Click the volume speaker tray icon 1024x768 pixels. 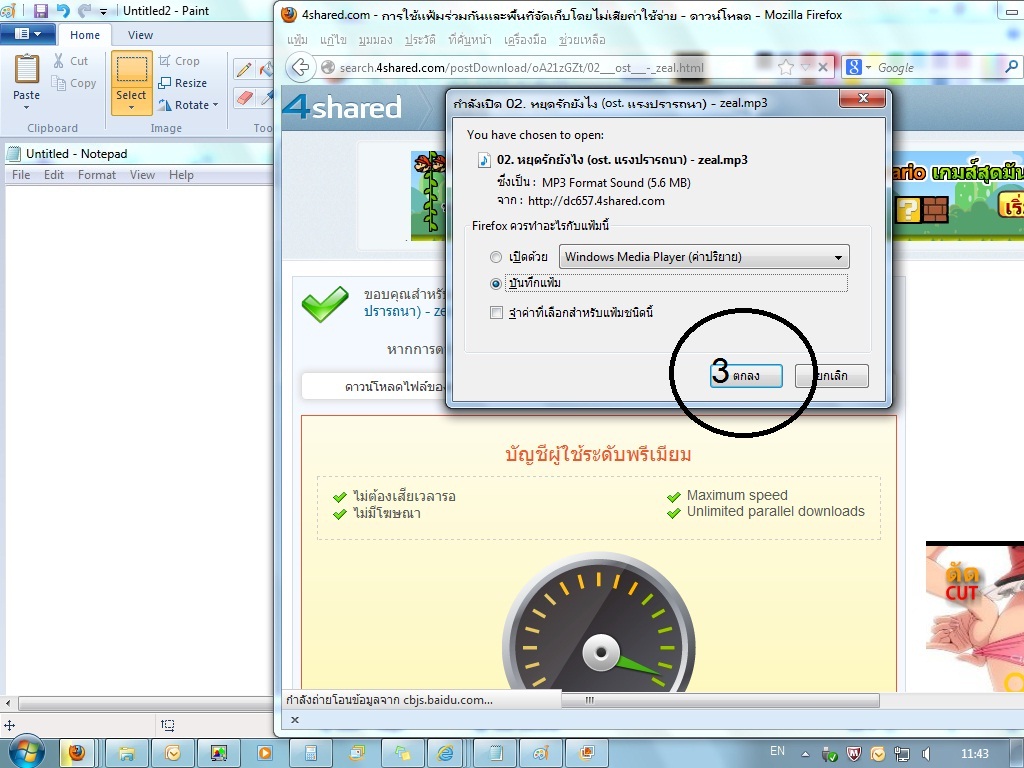(926, 754)
